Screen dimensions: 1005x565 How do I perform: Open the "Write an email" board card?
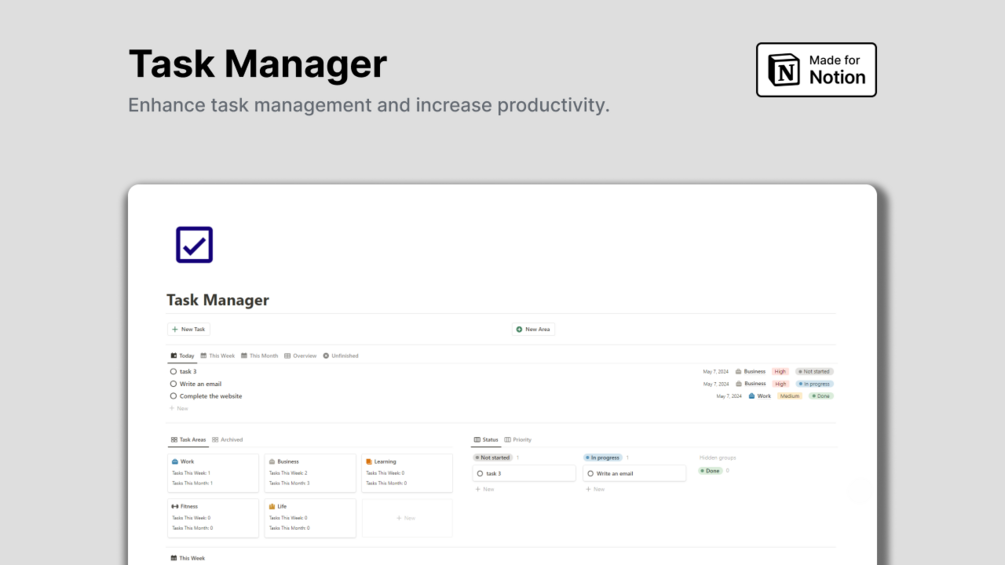634,473
